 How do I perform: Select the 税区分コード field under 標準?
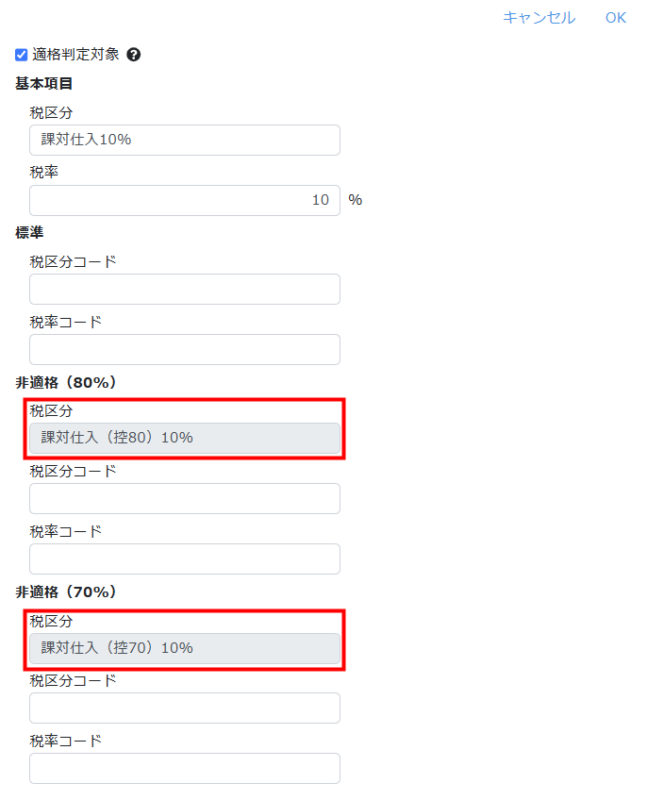tap(185, 289)
